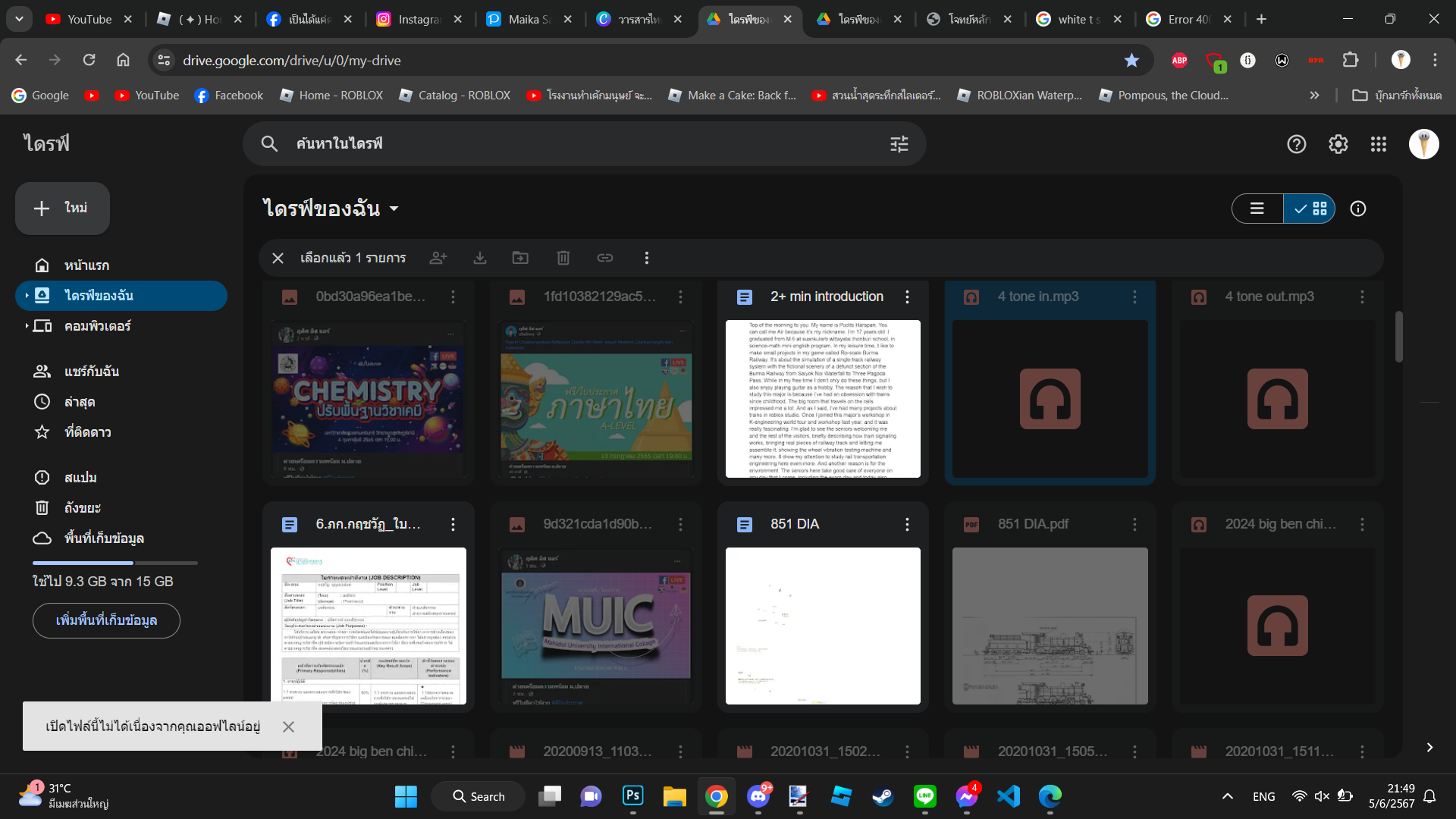1456x819 pixels.
Task: Open the Windows Start menu
Action: [x=406, y=796]
